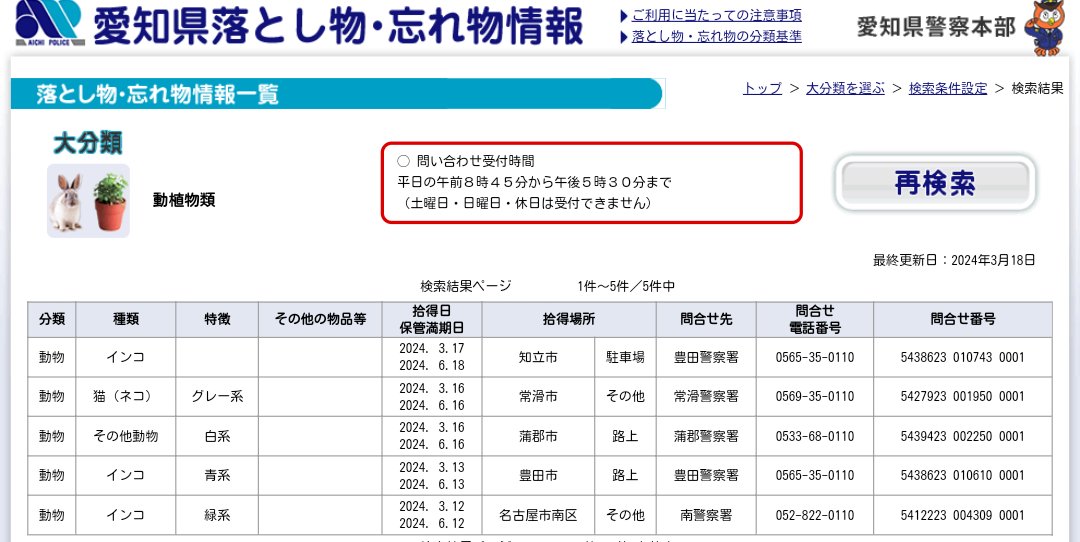Click inquiry number 5427923 001950 0001

point(963,397)
